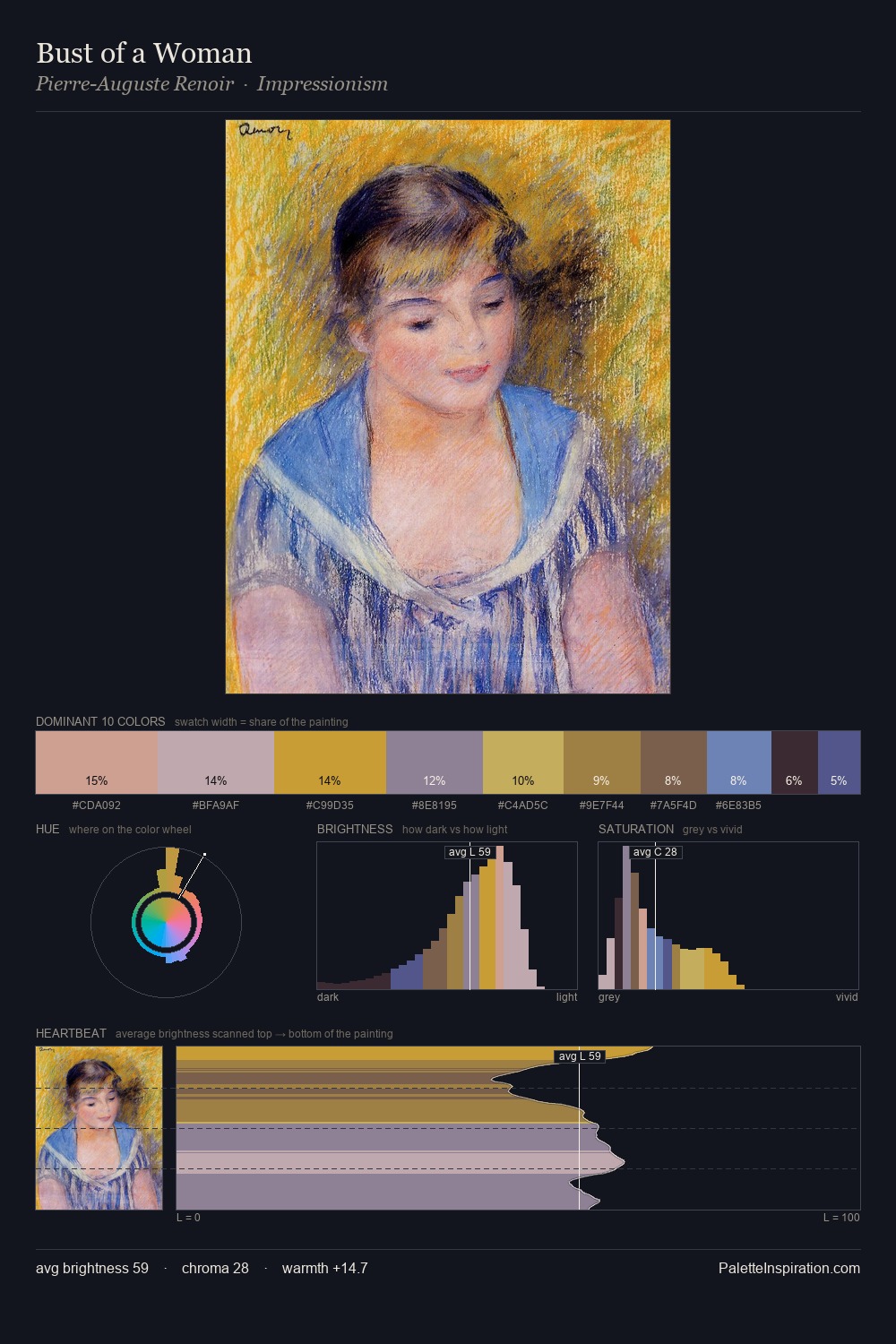Click the 'HEARTBEAT' section heading
Screen dimensions: 896x1344
[71, 1033]
